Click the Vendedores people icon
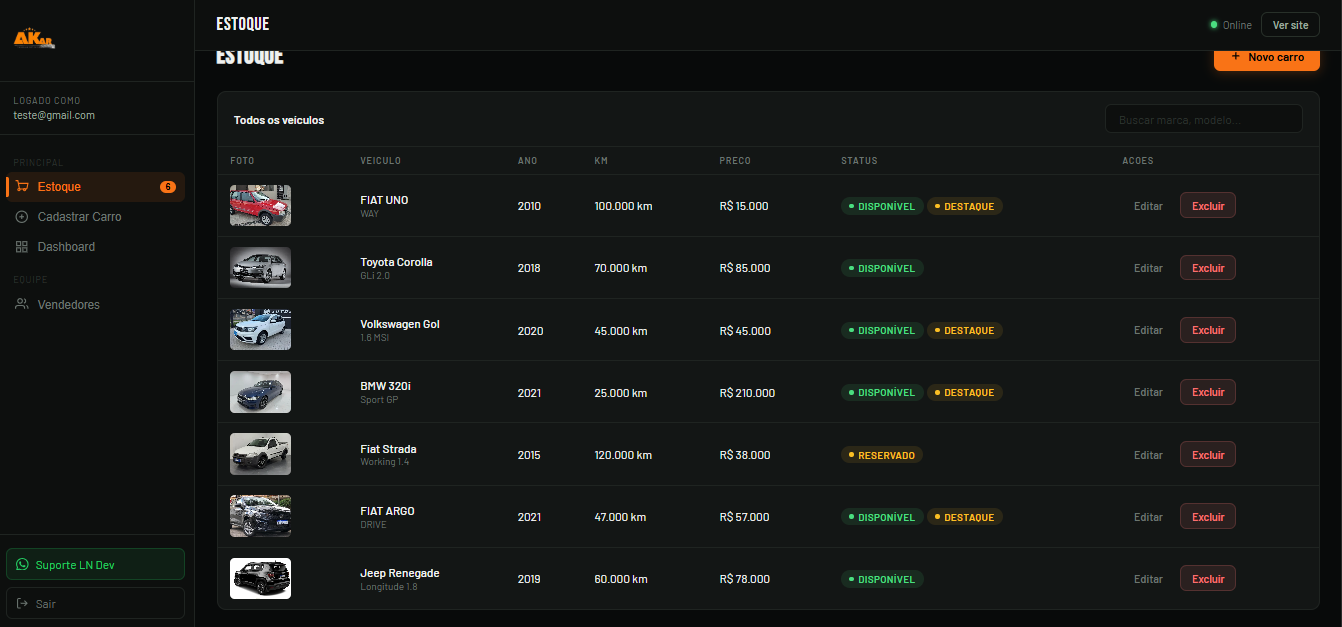1342x627 pixels. pos(22,304)
